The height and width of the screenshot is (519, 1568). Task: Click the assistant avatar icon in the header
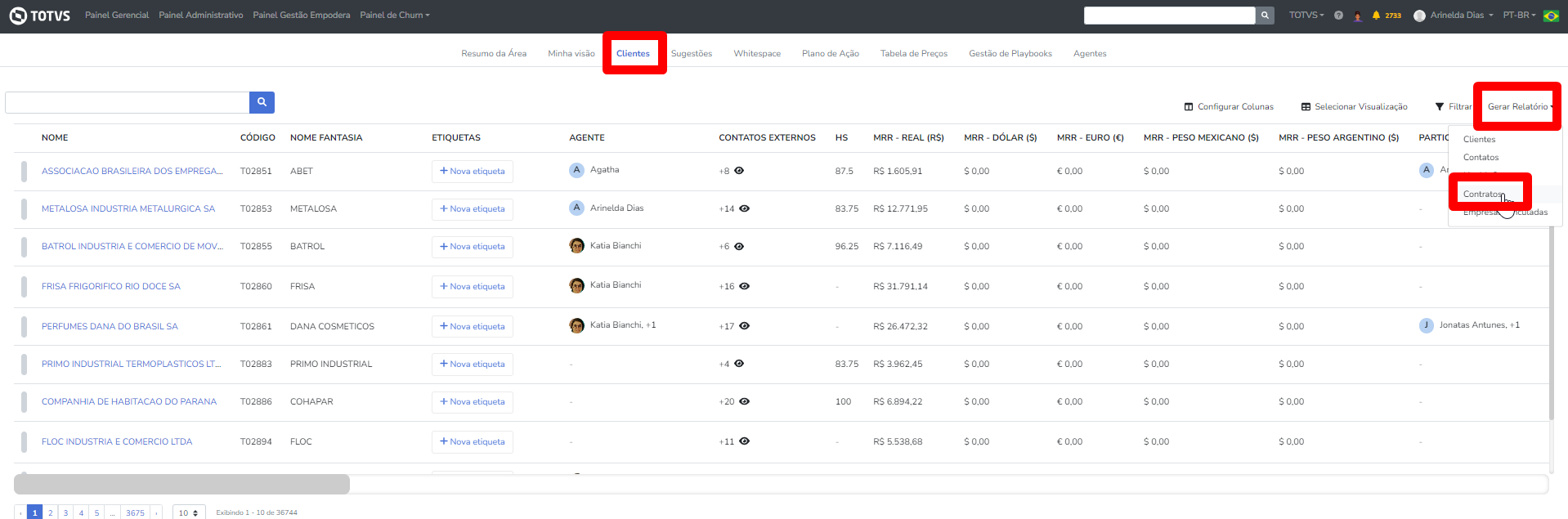1357,16
